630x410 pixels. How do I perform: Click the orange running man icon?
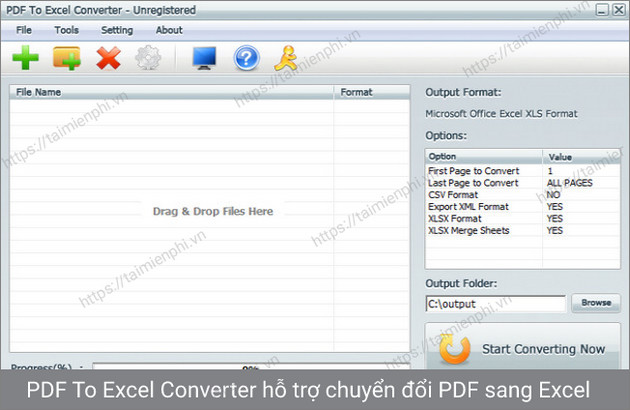coord(286,58)
